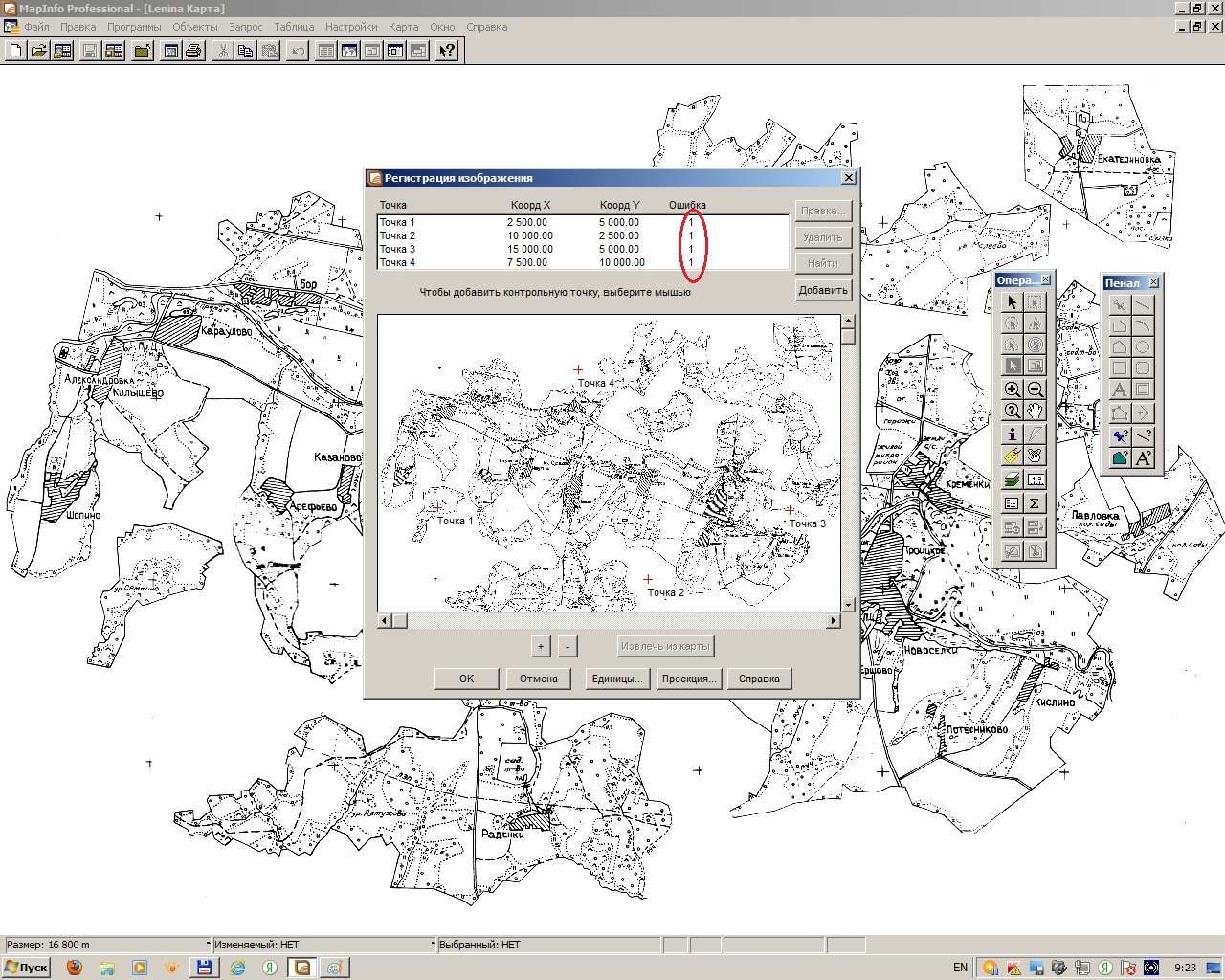Click the Close Table green folder icon
Image resolution: width=1225 pixels, height=980 pixels.
143,51
